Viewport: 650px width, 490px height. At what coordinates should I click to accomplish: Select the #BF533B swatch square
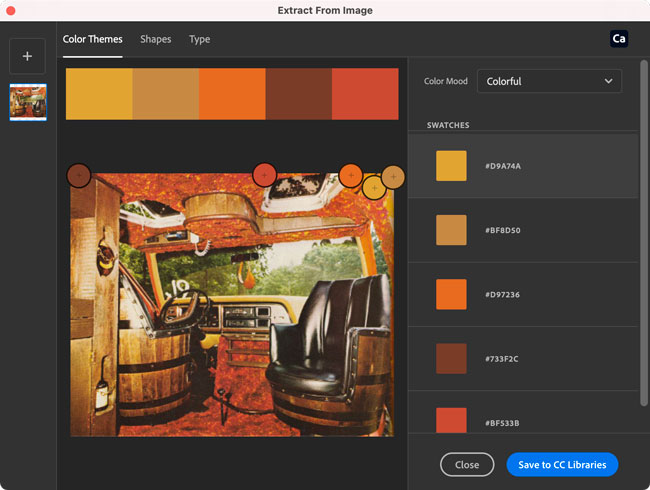(451, 420)
